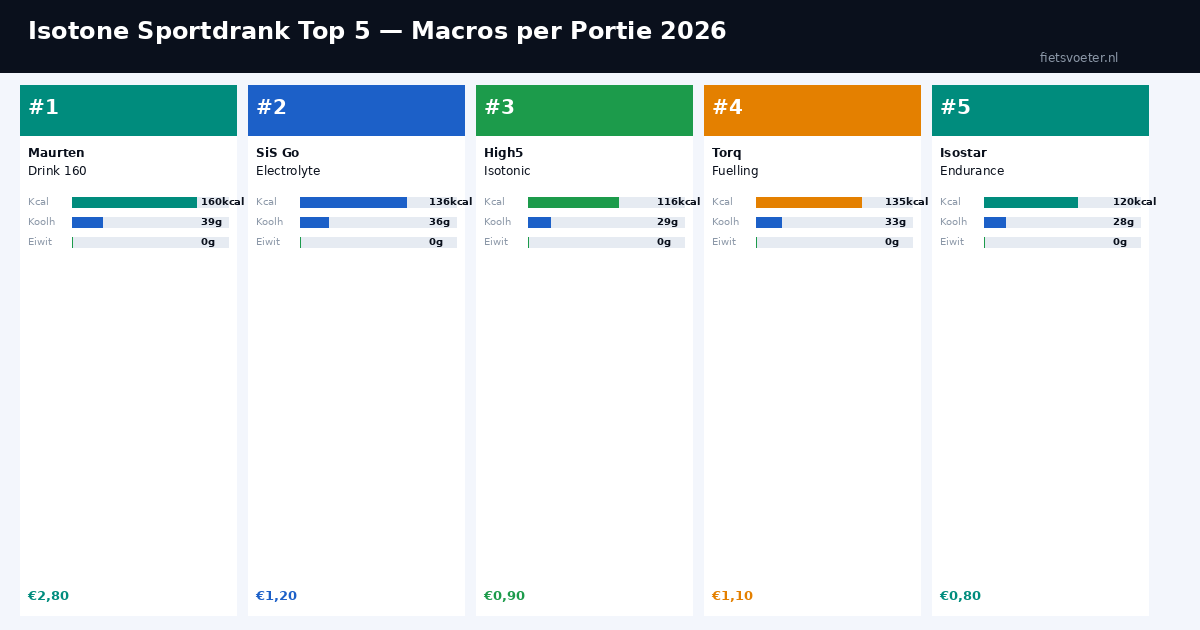Screen dimensions: 1200x630
Task: Select the #4 rank header
Action: (812, 110)
